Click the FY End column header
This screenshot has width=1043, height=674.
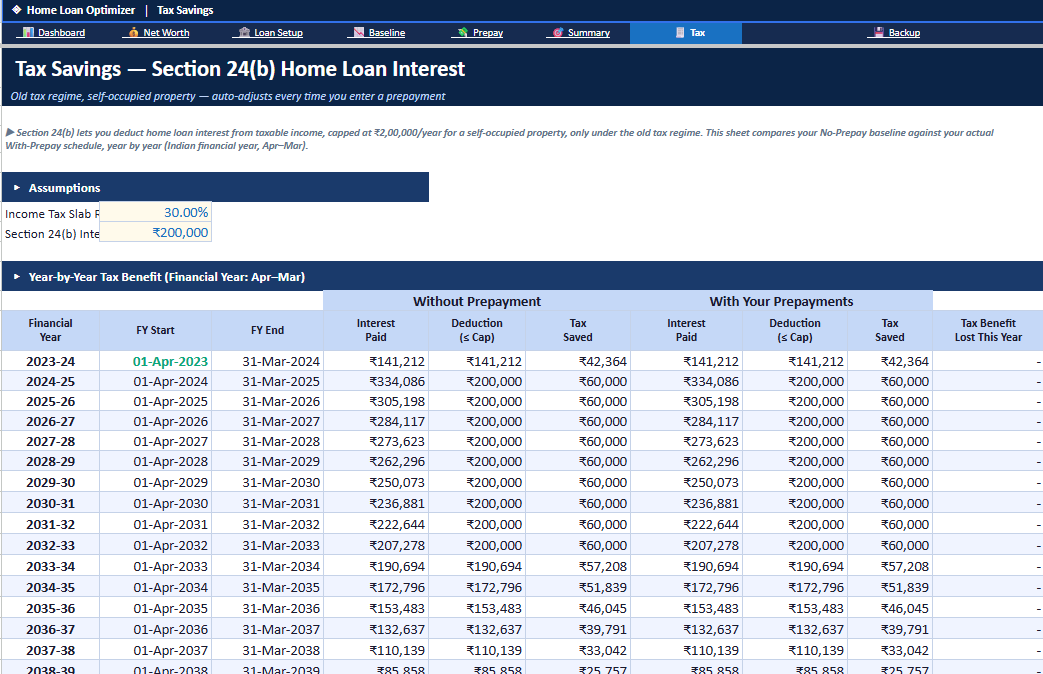pos(267,330)
